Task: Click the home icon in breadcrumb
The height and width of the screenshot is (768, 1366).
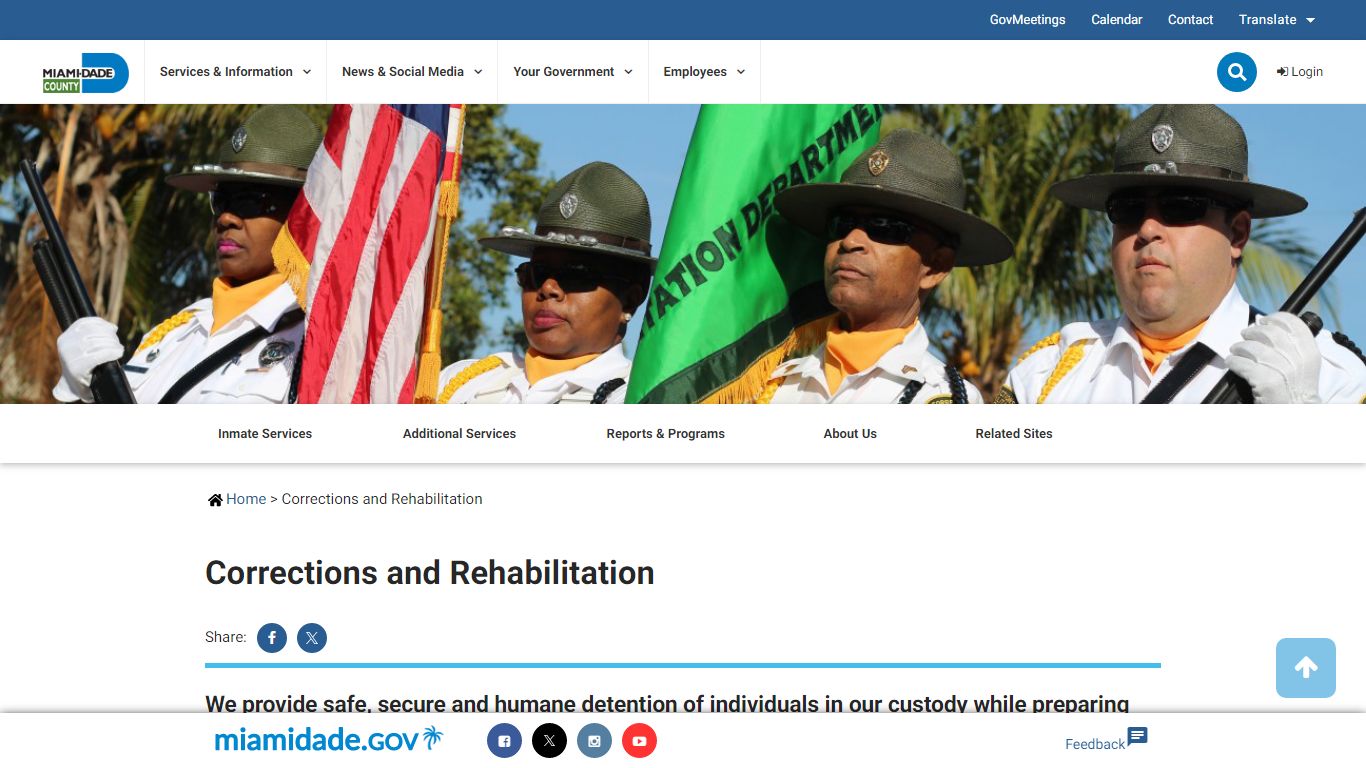Action: point(215,500)
